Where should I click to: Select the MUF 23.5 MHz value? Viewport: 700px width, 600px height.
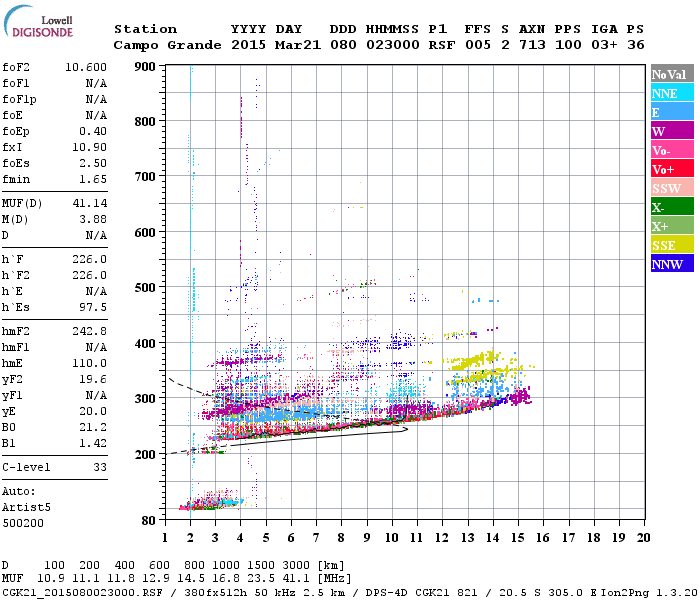(261, 579)
